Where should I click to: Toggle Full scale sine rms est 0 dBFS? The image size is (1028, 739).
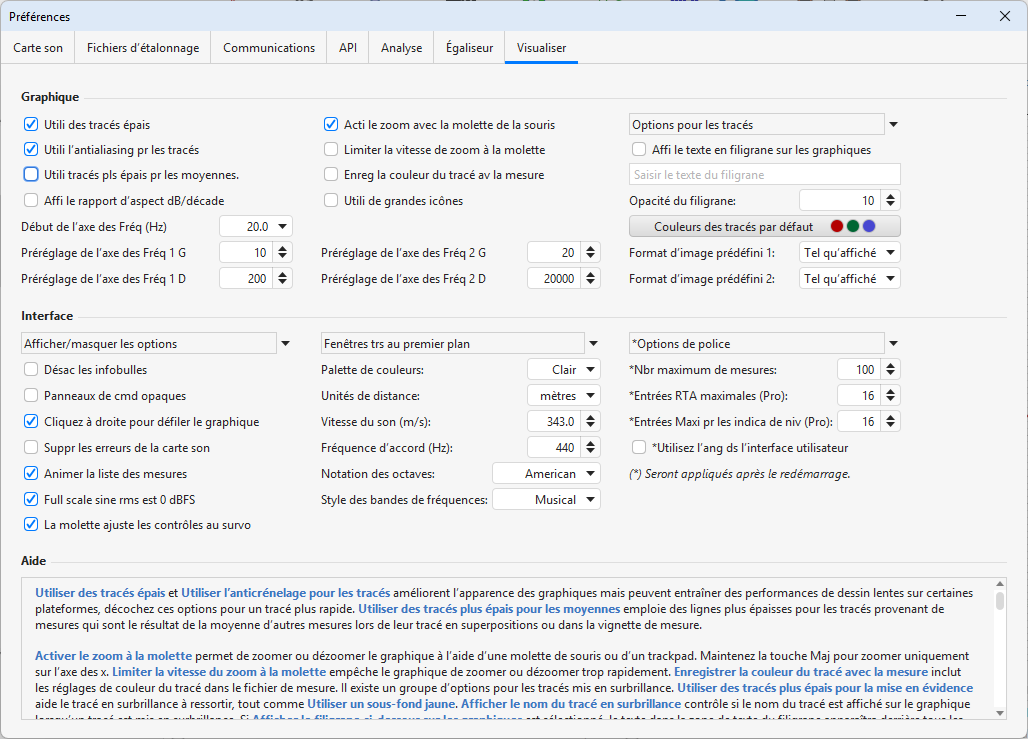click(31, 499)
